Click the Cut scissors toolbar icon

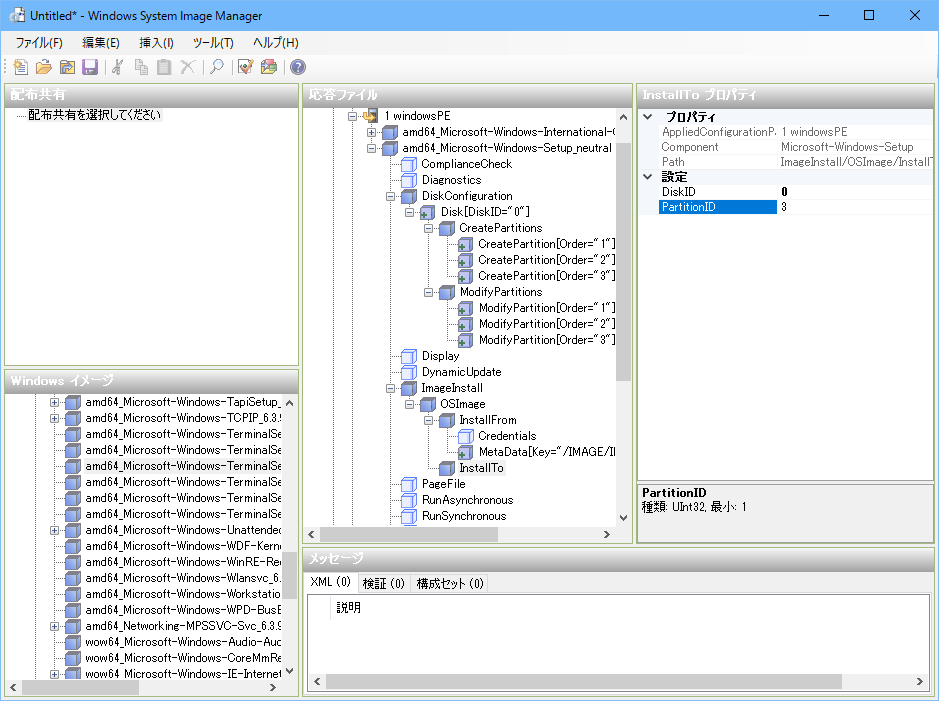(x=118, y=67)
